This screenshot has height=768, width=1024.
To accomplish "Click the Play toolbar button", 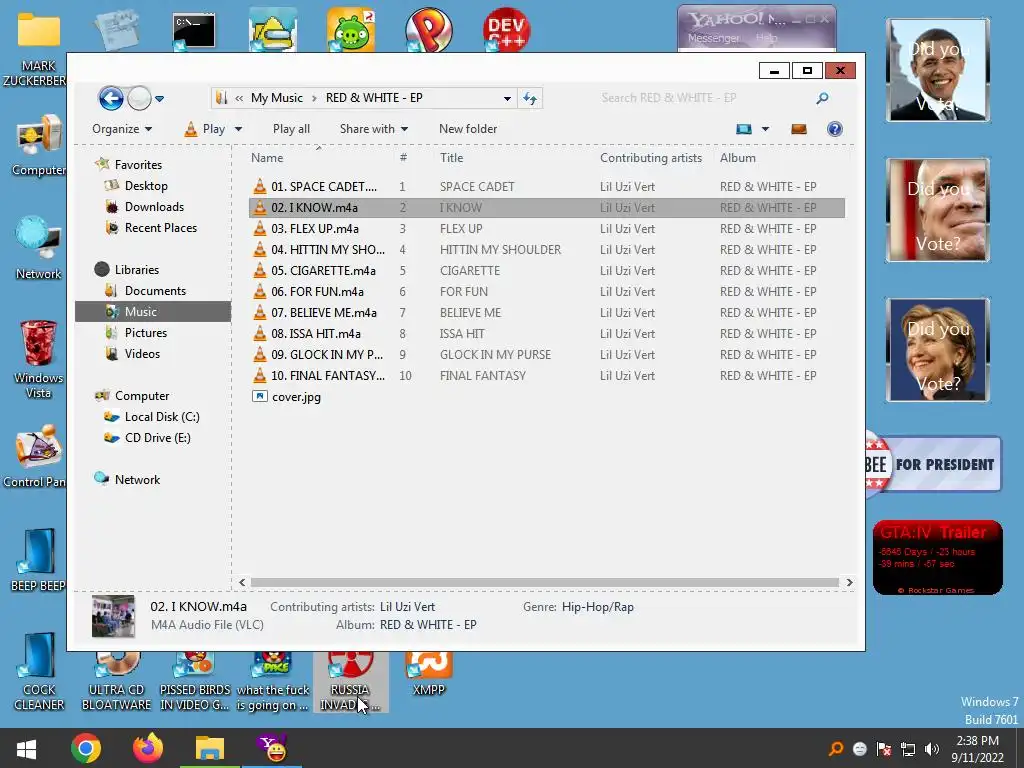I will tap(205, 129).
